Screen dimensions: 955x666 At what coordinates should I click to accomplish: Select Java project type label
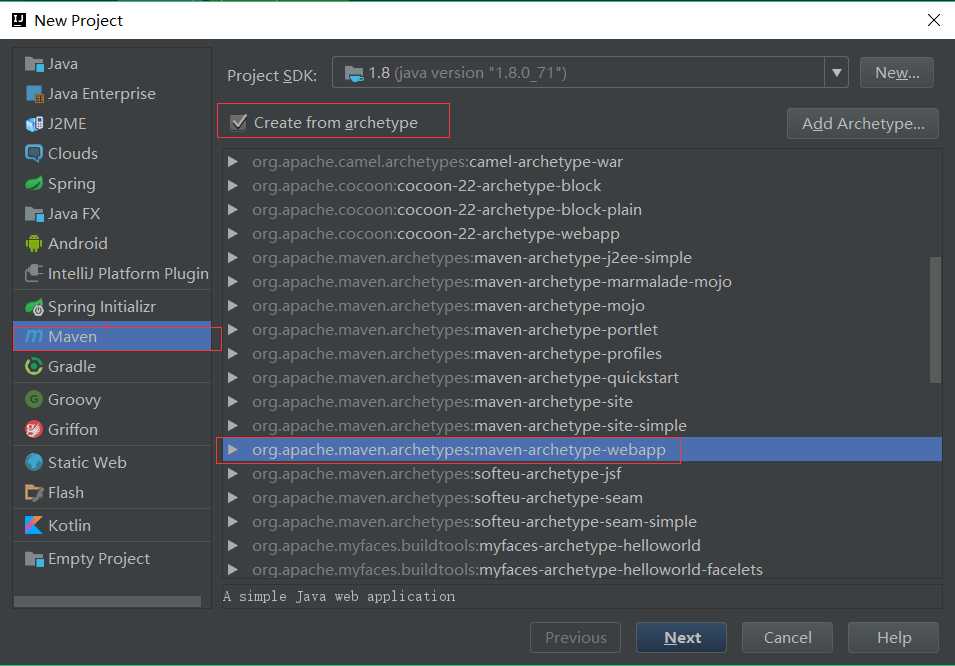pos(63,64)
